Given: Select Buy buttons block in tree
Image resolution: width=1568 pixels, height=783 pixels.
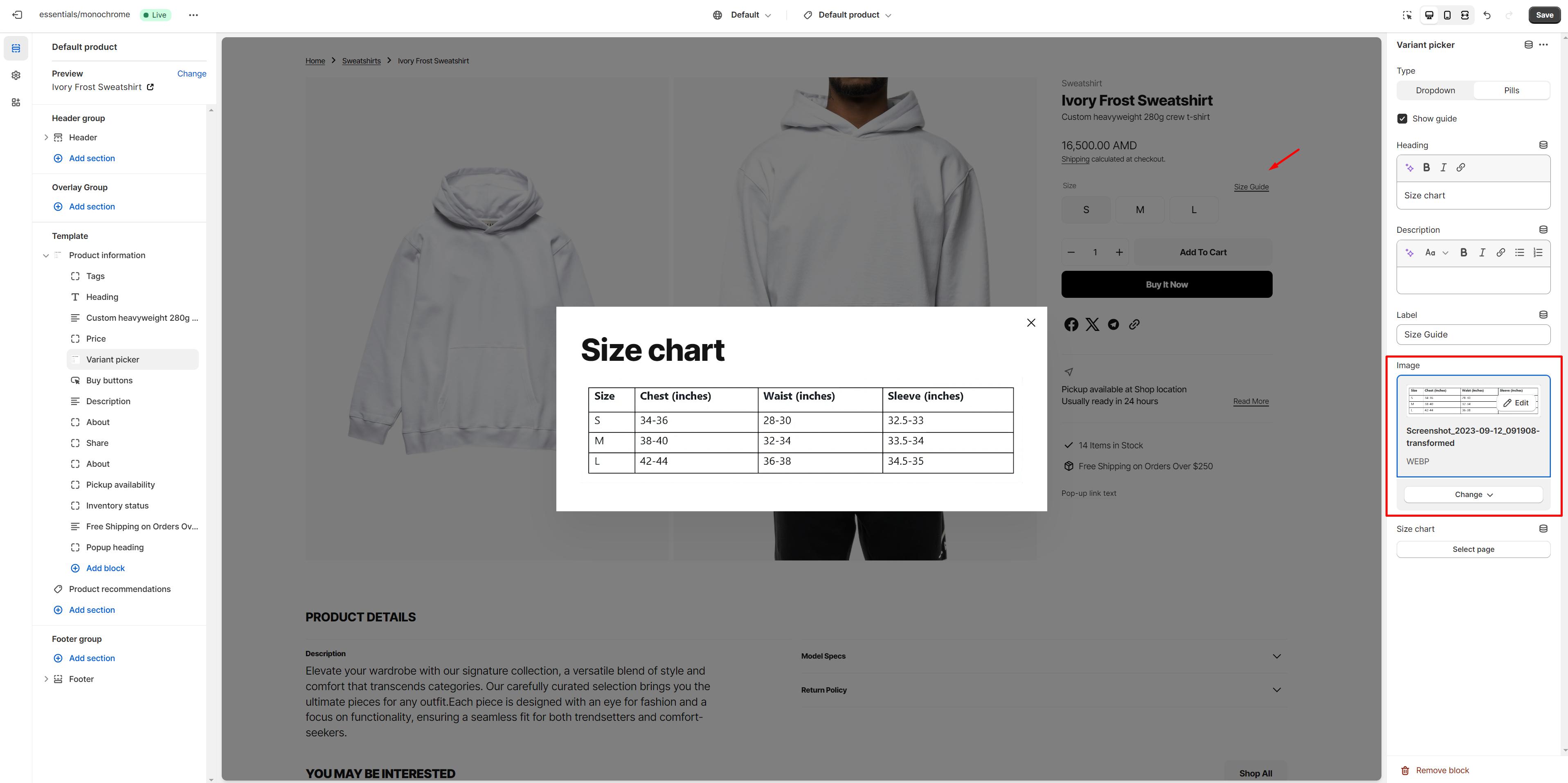Looking at the screenshot, I should click(x=110, y=380).
